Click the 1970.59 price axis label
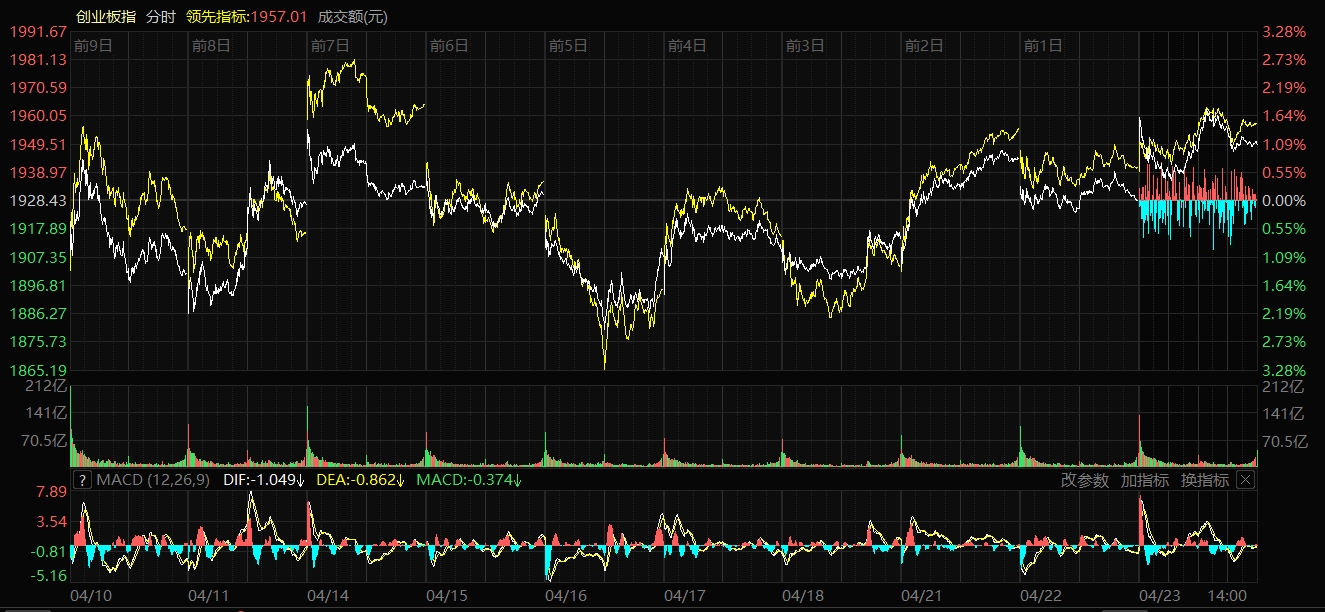This screenshot has width=1325, height=612. pos(37,88)
